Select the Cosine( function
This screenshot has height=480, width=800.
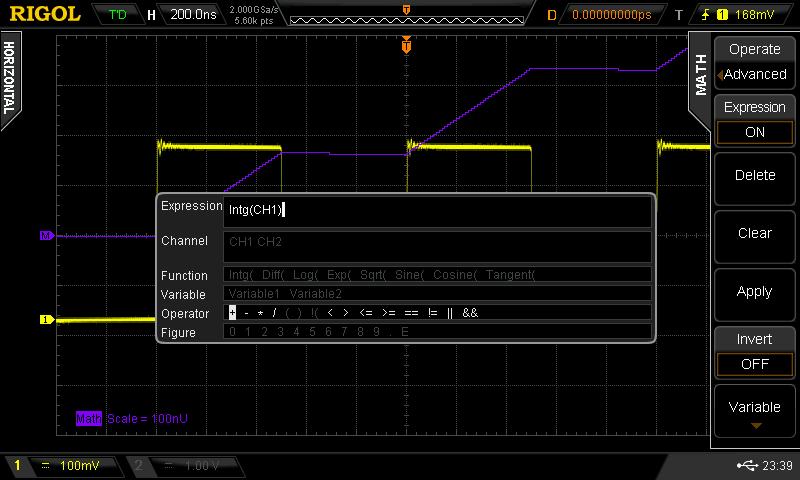tap(455, 275)
